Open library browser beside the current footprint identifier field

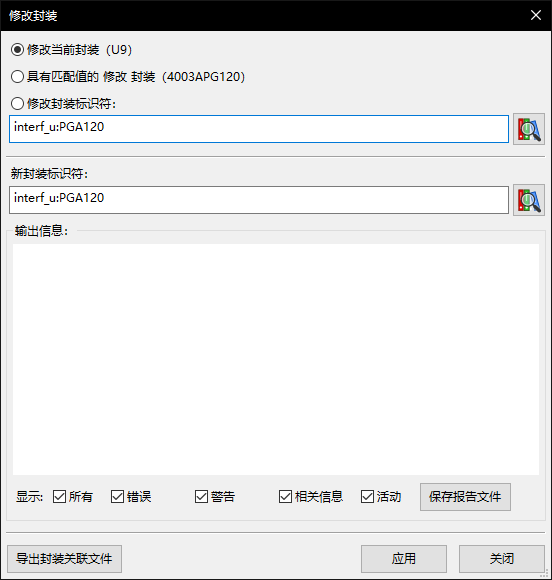click(x=529, y=129)
